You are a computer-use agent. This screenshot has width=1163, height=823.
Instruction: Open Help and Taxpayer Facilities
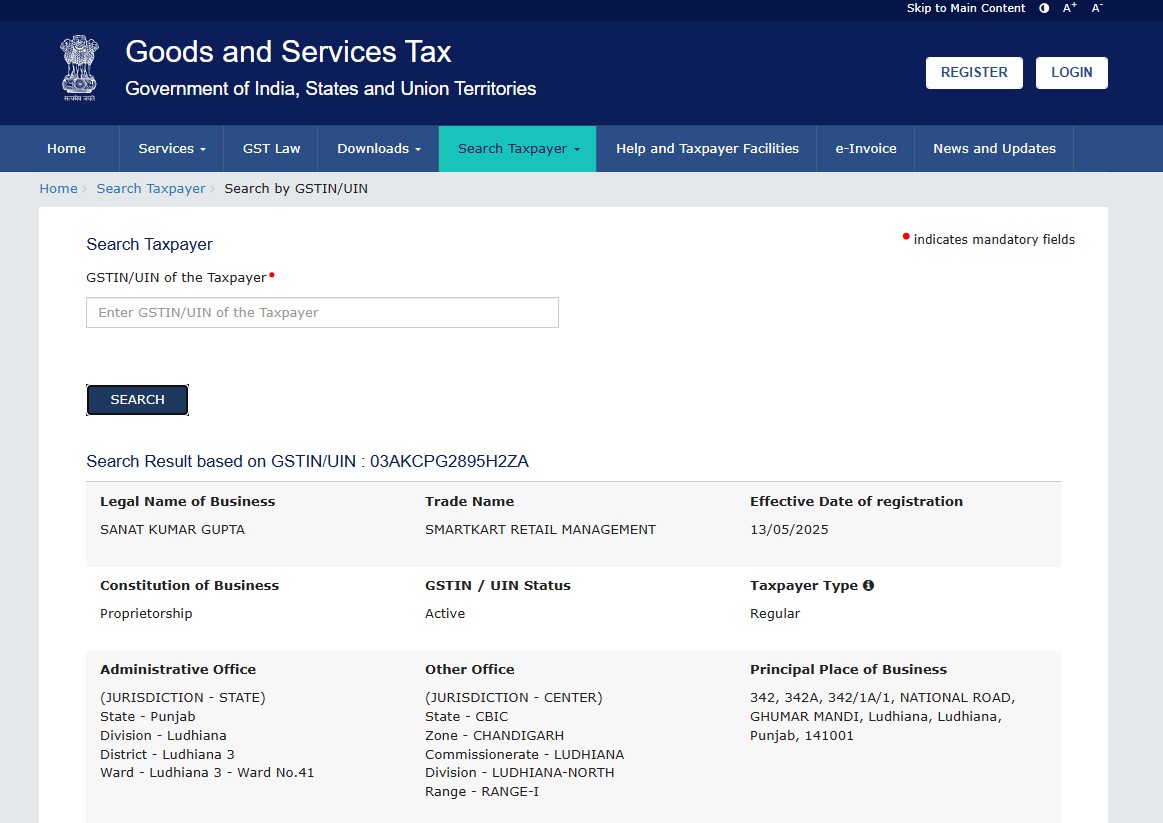click(x=707, y=149)
